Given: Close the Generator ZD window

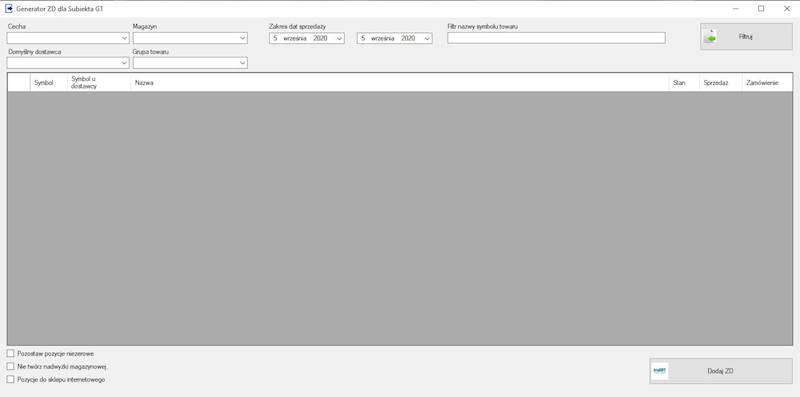Looking at the screenshot, I should [786, 9].
